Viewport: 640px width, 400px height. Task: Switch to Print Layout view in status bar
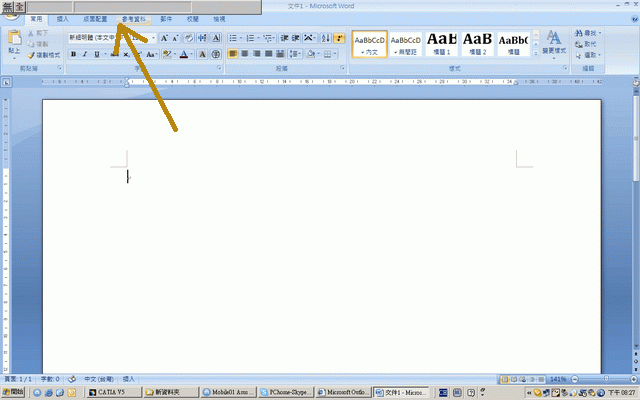(x=505, y=380)
